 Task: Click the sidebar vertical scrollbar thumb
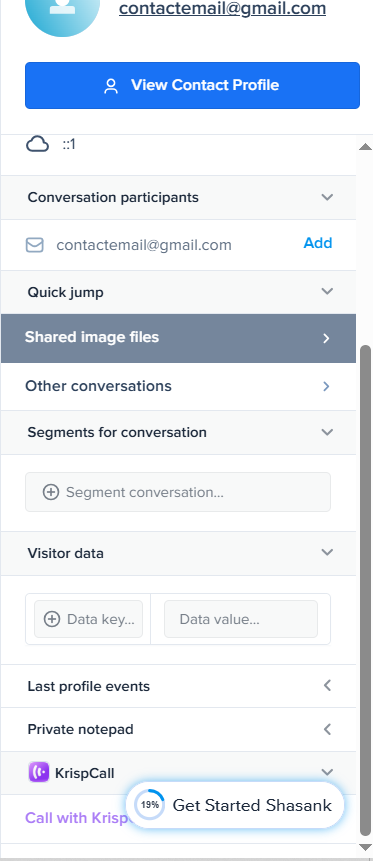coord(365,590)
